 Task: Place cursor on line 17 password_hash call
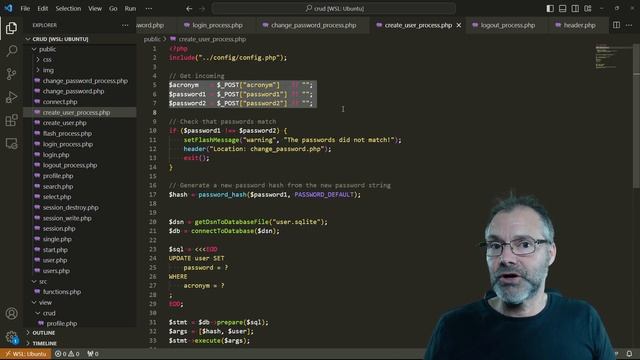click(x=222, y=195)
